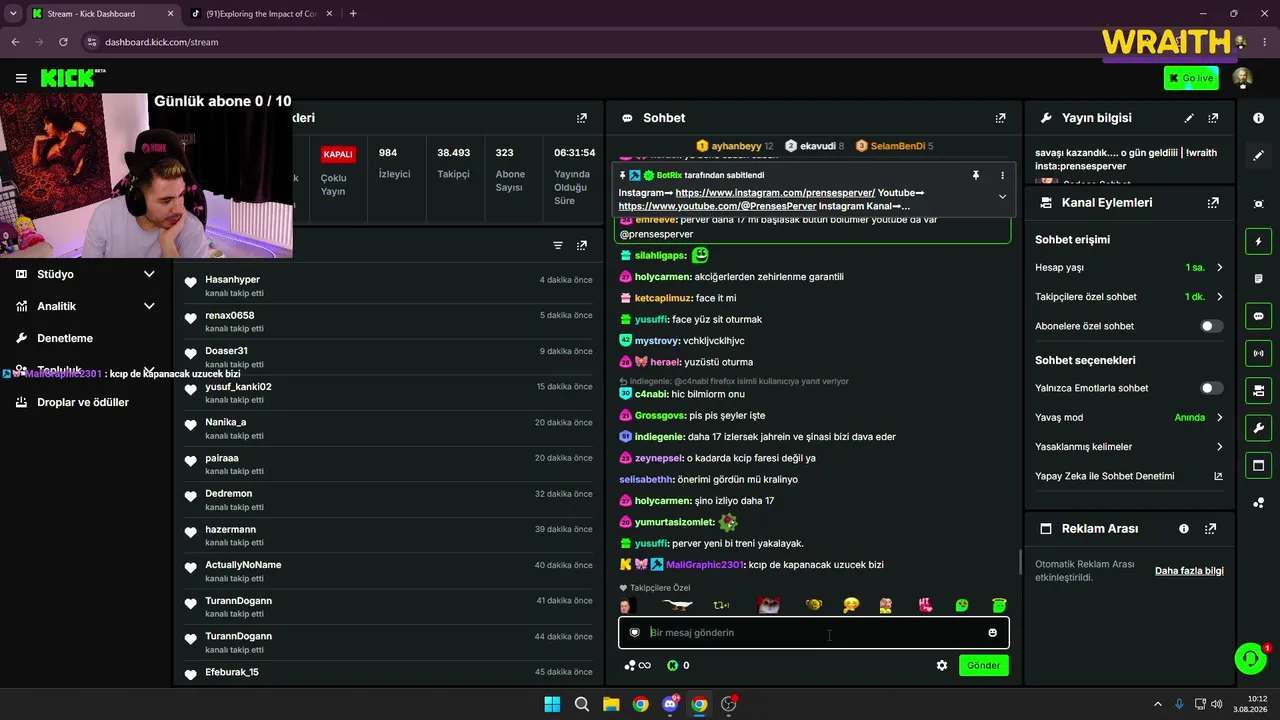Click the Bir mesaj gönderin input field

click(x=814, y=632)
